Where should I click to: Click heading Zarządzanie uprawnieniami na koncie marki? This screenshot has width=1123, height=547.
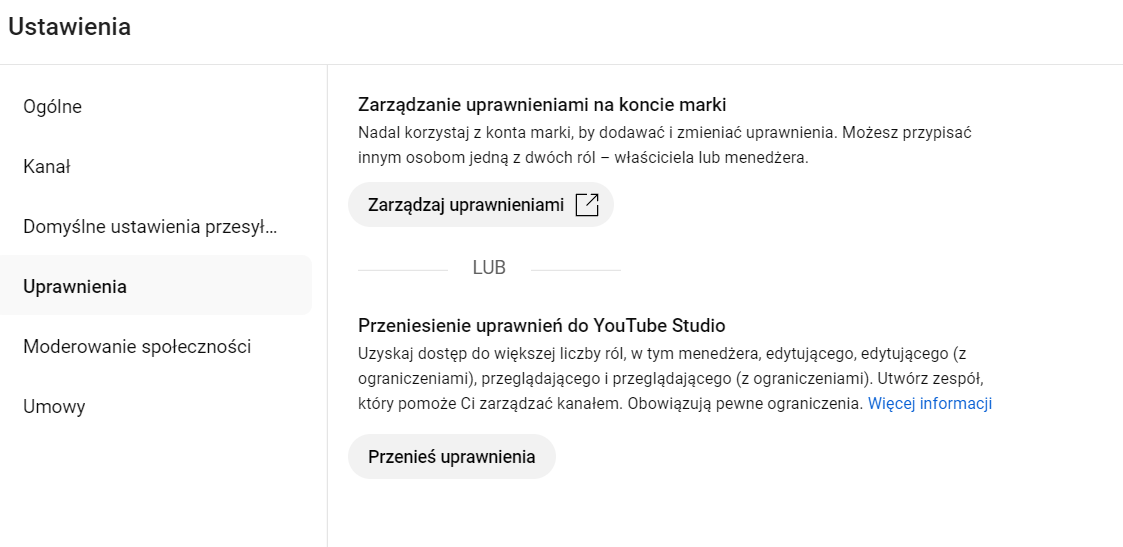tap(542, 105)
